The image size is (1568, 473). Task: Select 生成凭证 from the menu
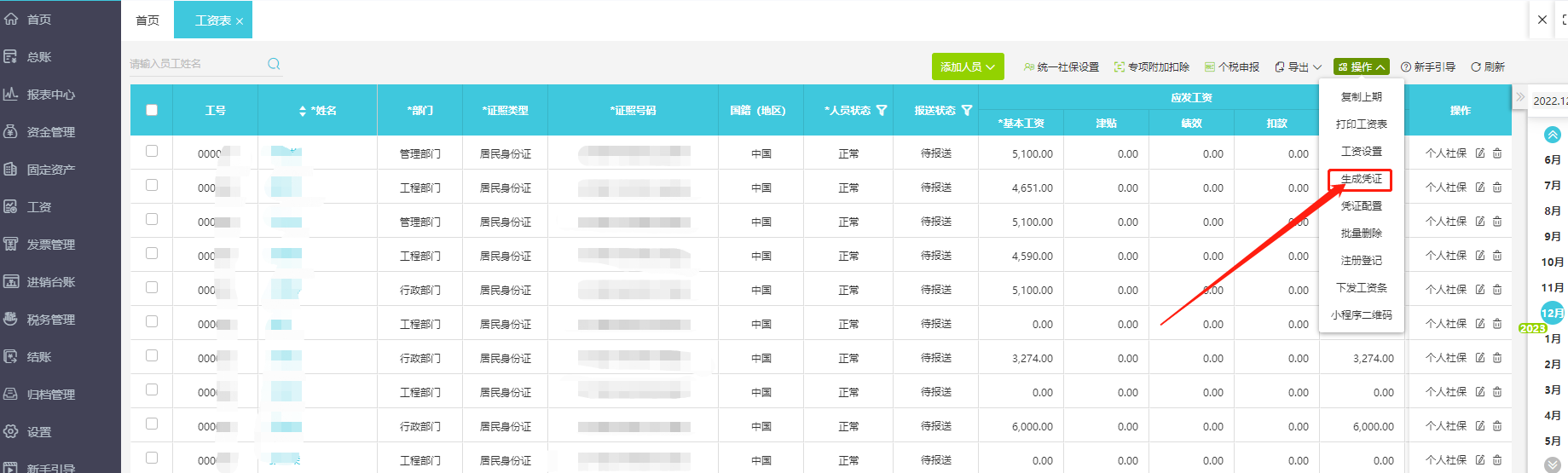(1361, 179)
